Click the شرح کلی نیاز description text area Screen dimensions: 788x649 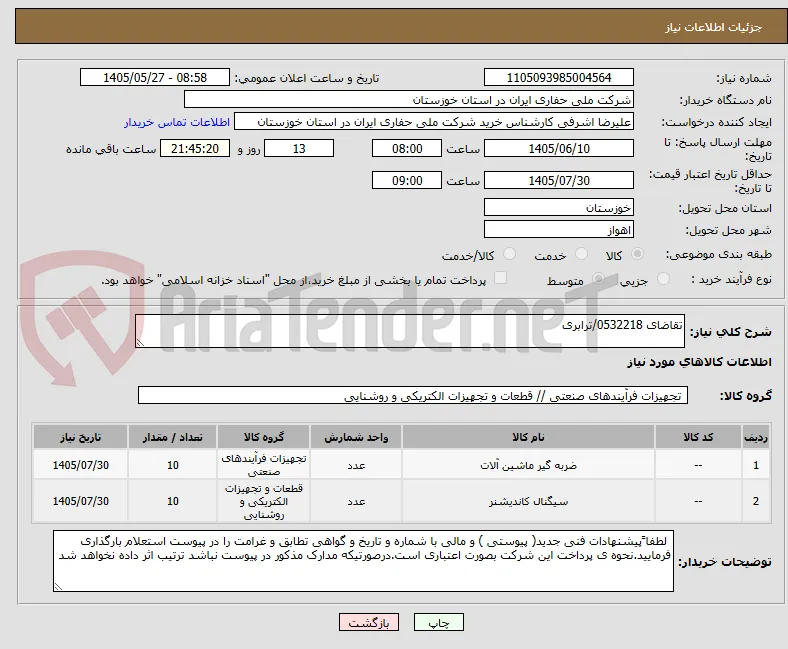(x=410, y=331)
